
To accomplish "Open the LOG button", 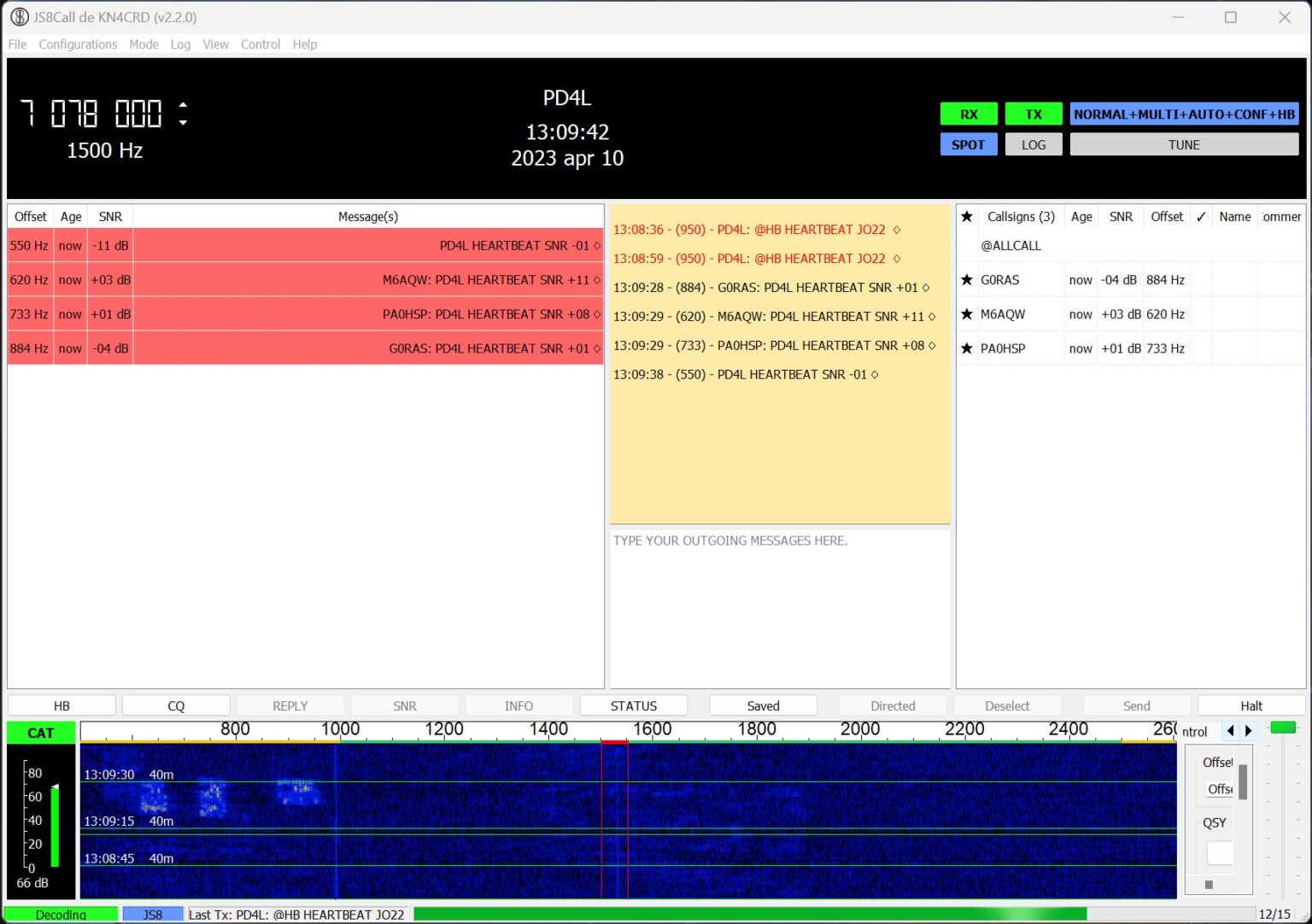I will tap(1033, 144).
